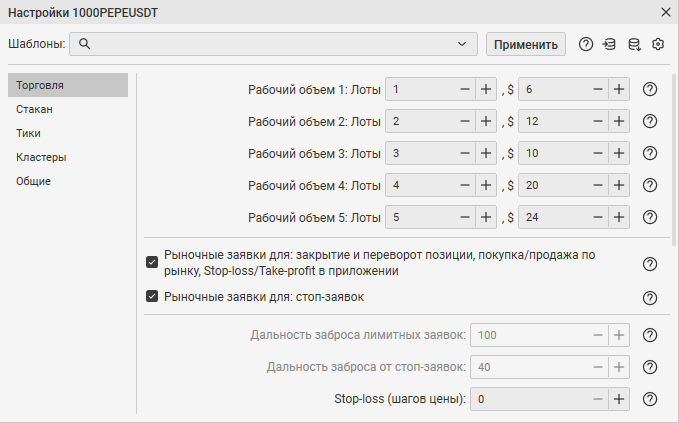Open template settings gear icon

click(658, 44)
